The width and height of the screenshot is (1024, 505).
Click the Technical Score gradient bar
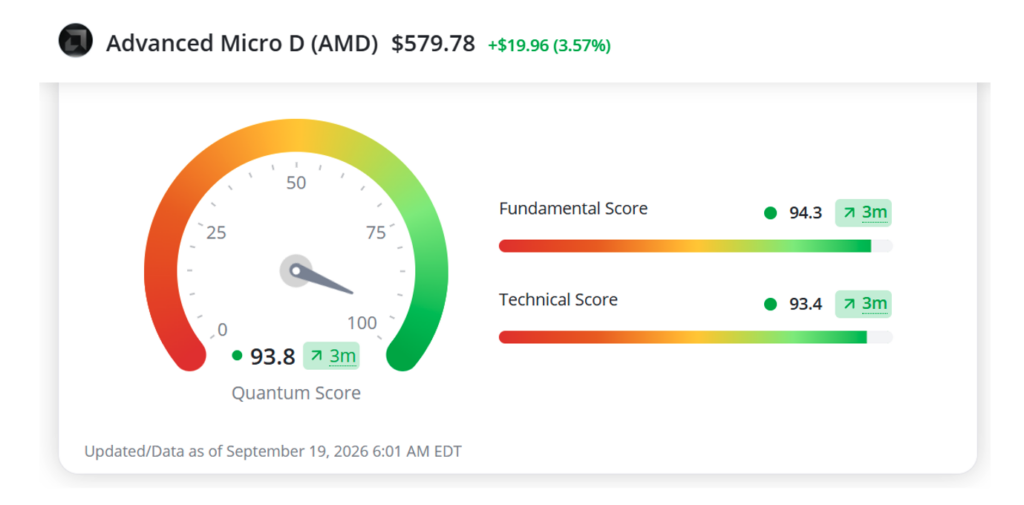click(696, 337)
